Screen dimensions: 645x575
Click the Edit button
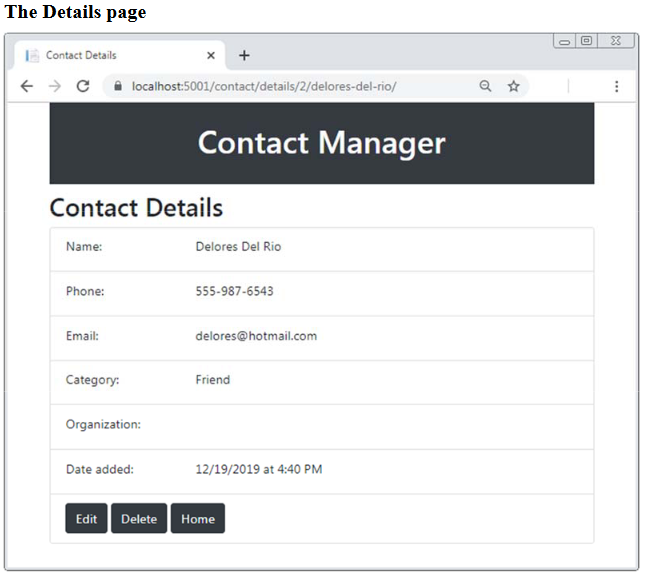[x=86, y=518]
